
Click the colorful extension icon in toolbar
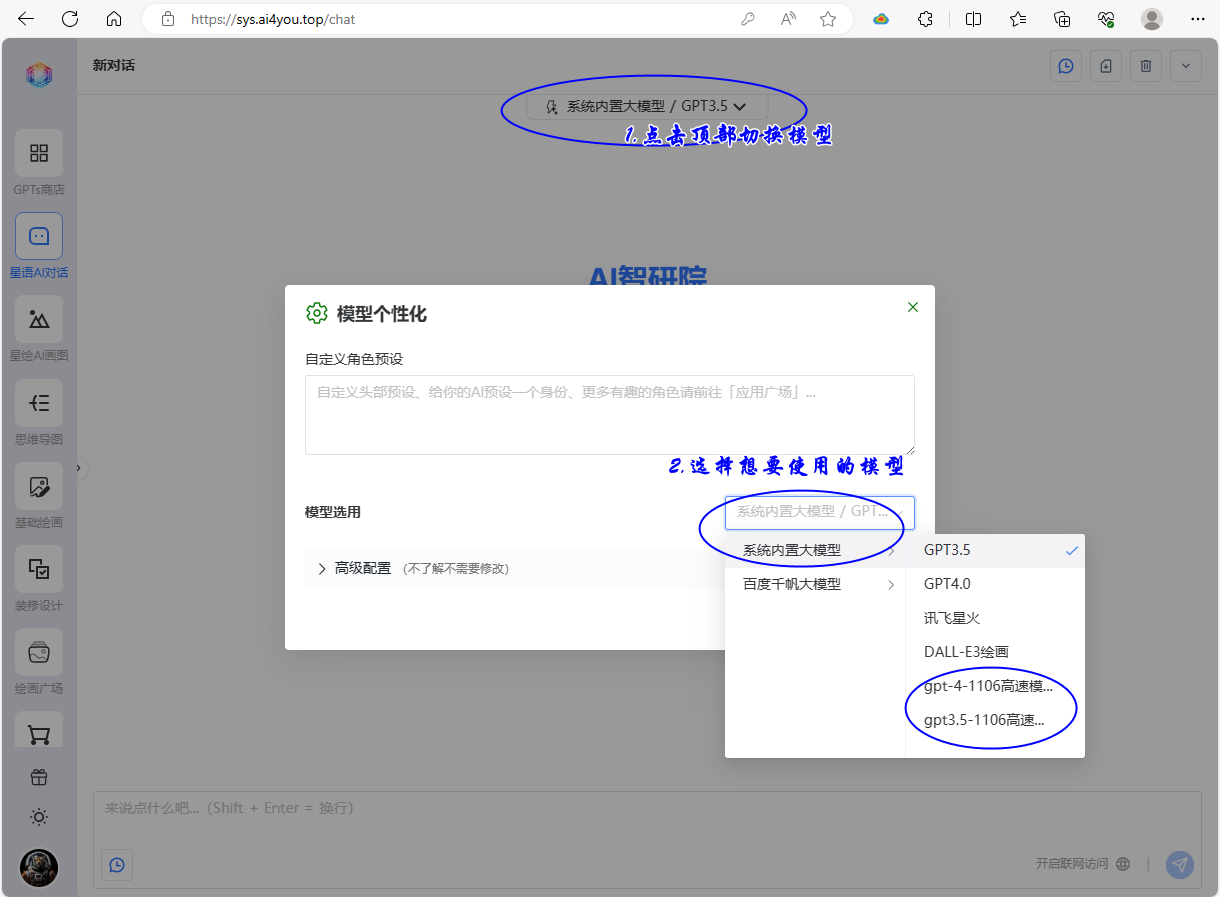tap(881, 19)
